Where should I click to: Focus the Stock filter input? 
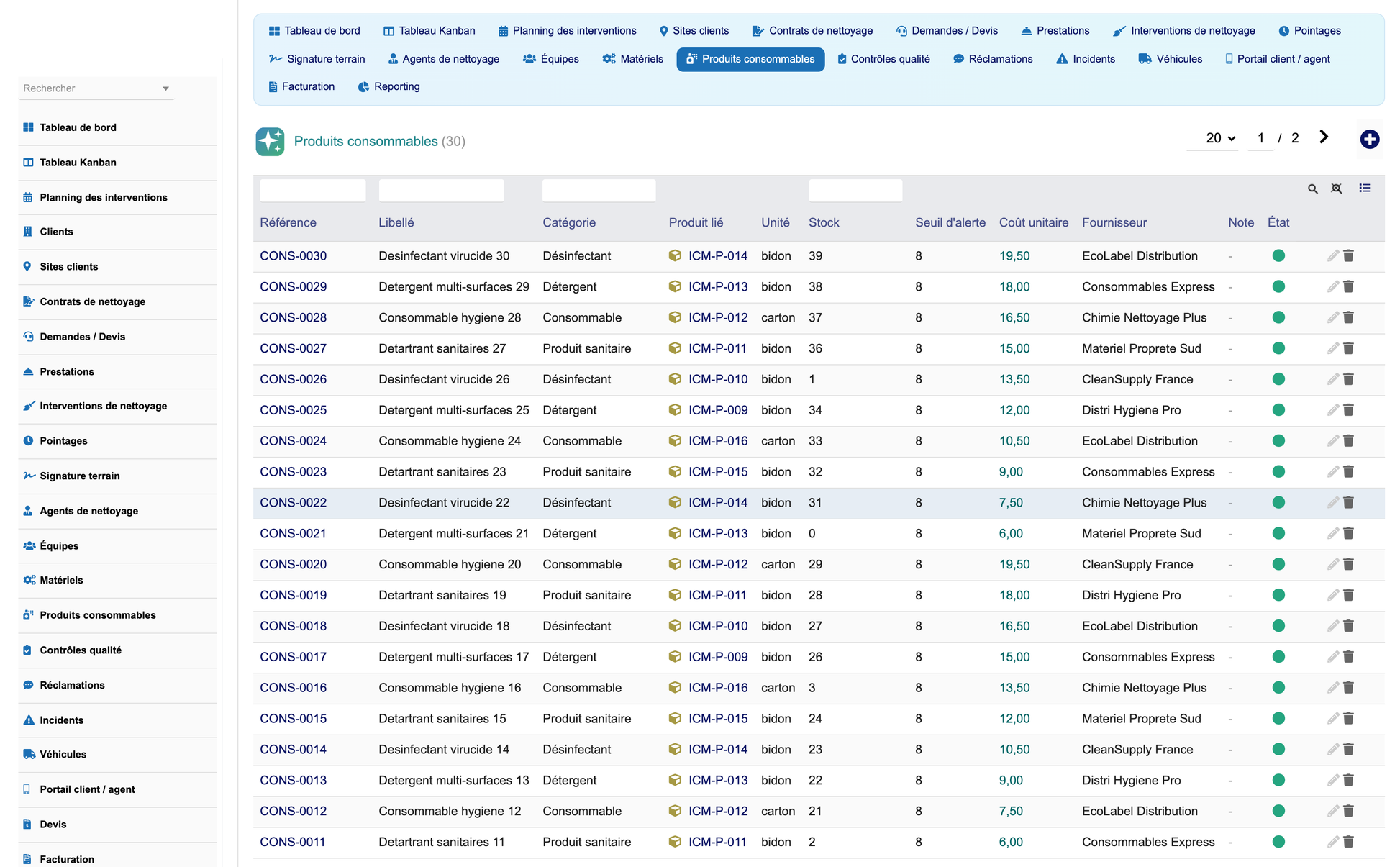(x=855, y=190)
